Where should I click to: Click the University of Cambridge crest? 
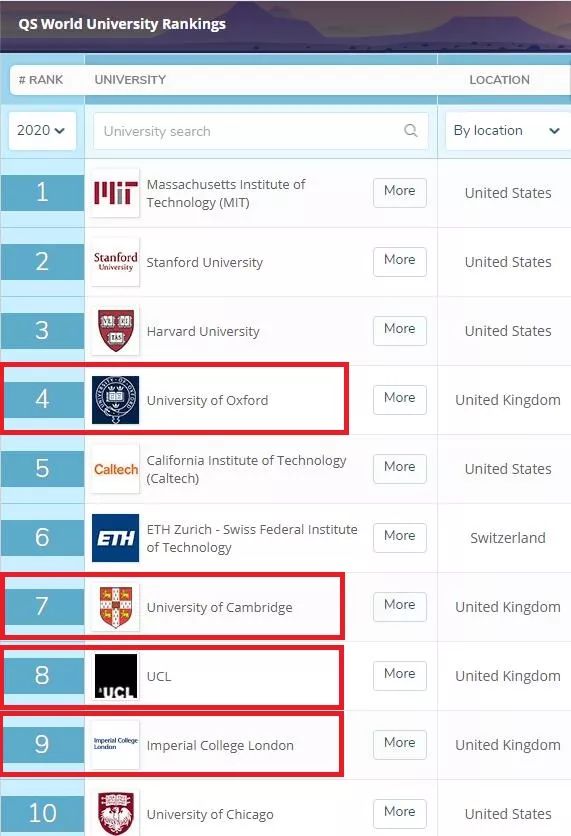point(116,607)
